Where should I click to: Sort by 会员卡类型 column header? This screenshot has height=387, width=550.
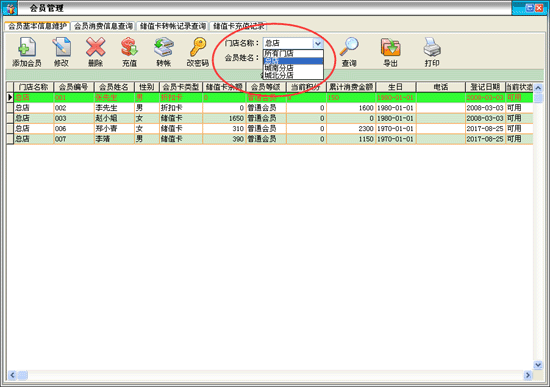[x=181, y=87]
